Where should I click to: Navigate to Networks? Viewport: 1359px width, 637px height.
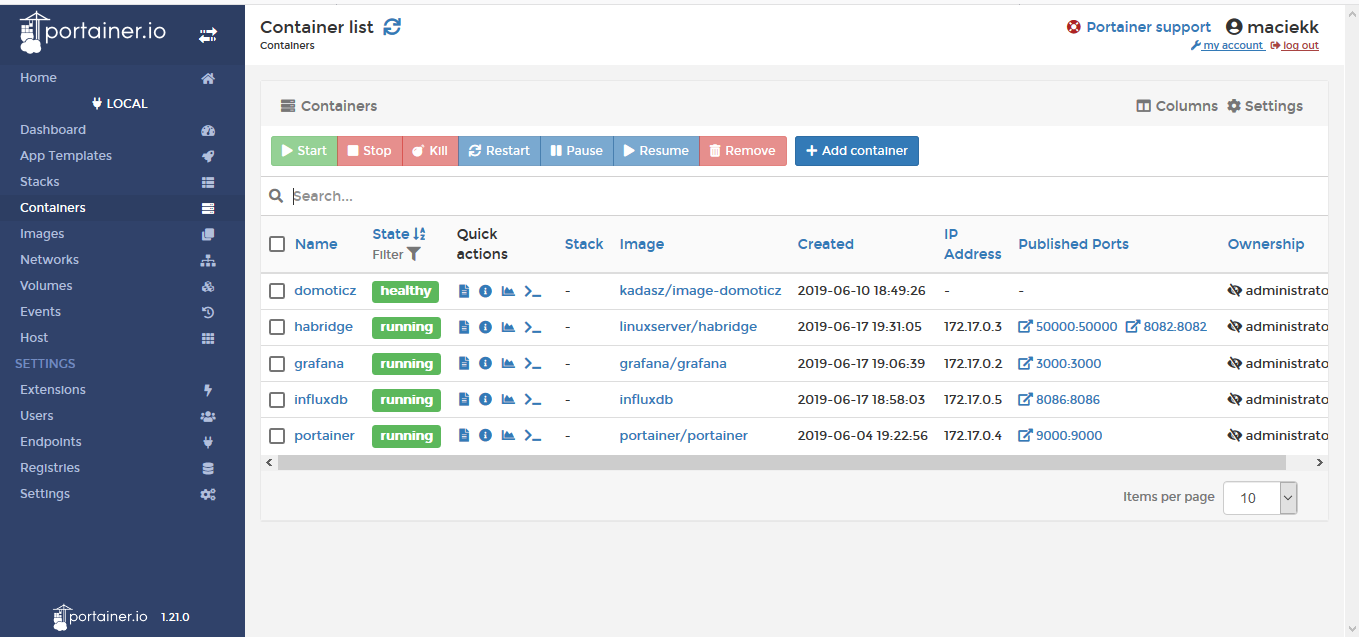[x=122, y=260]
